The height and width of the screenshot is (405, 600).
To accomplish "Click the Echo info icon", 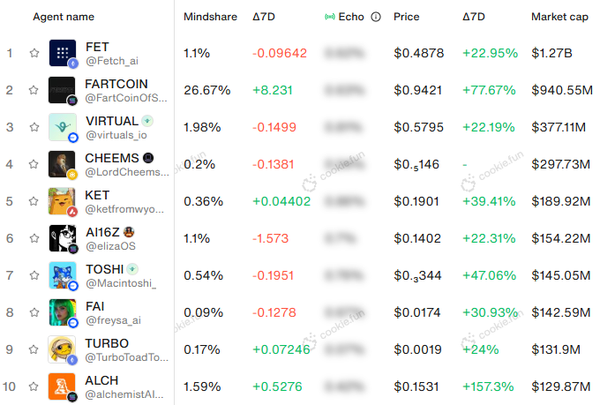I will [x=375, y=17].
